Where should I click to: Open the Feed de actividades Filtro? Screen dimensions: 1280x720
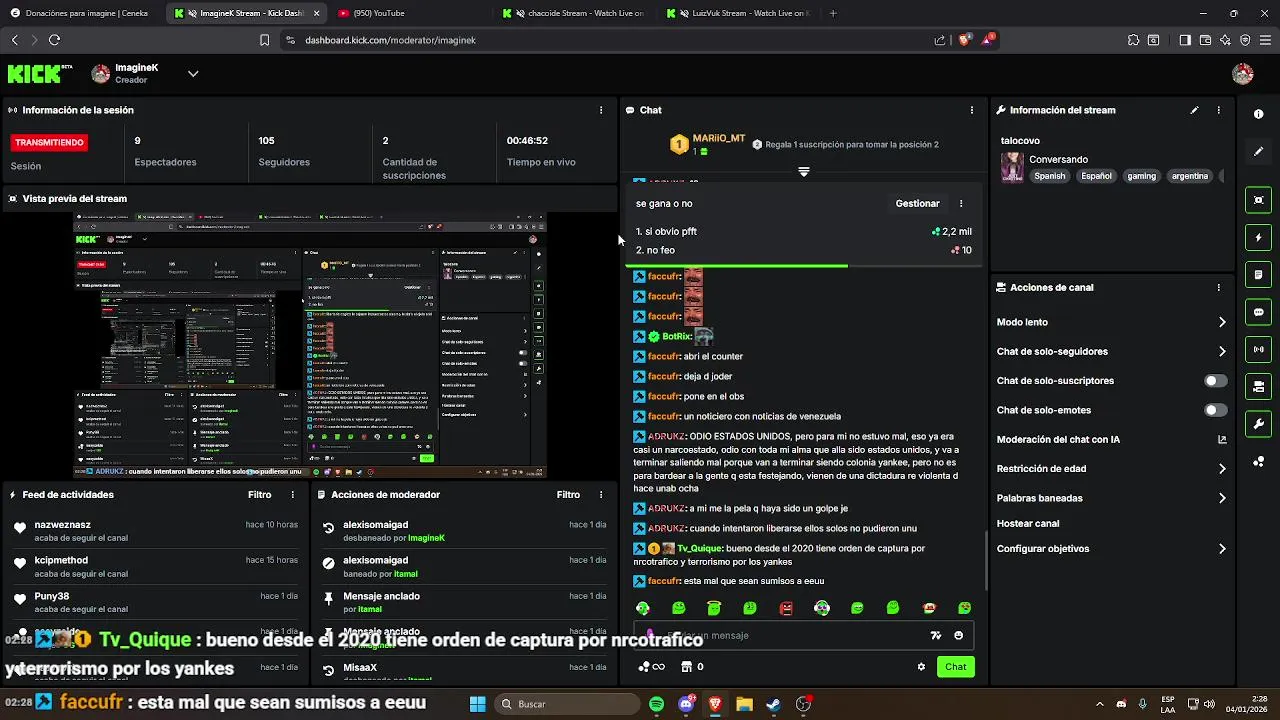click(259, 494)
